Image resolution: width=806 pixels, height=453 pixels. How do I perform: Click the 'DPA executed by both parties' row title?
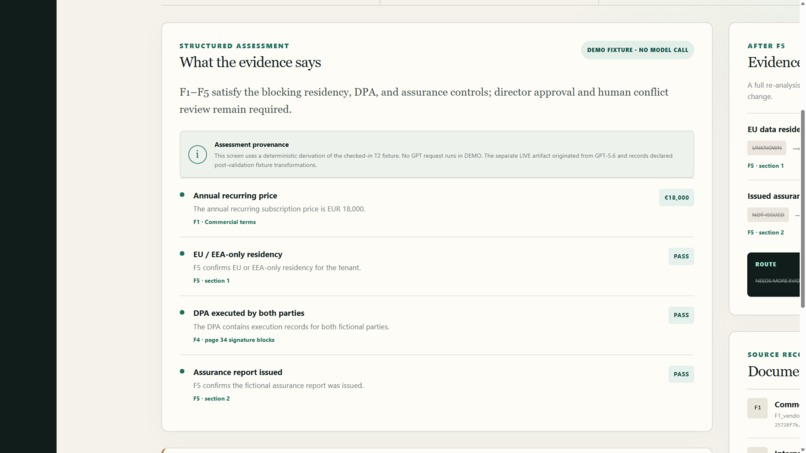248,313
